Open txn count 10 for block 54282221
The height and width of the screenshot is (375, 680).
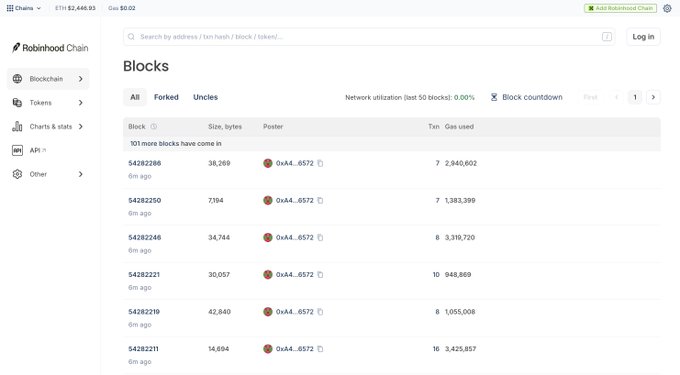436,275
